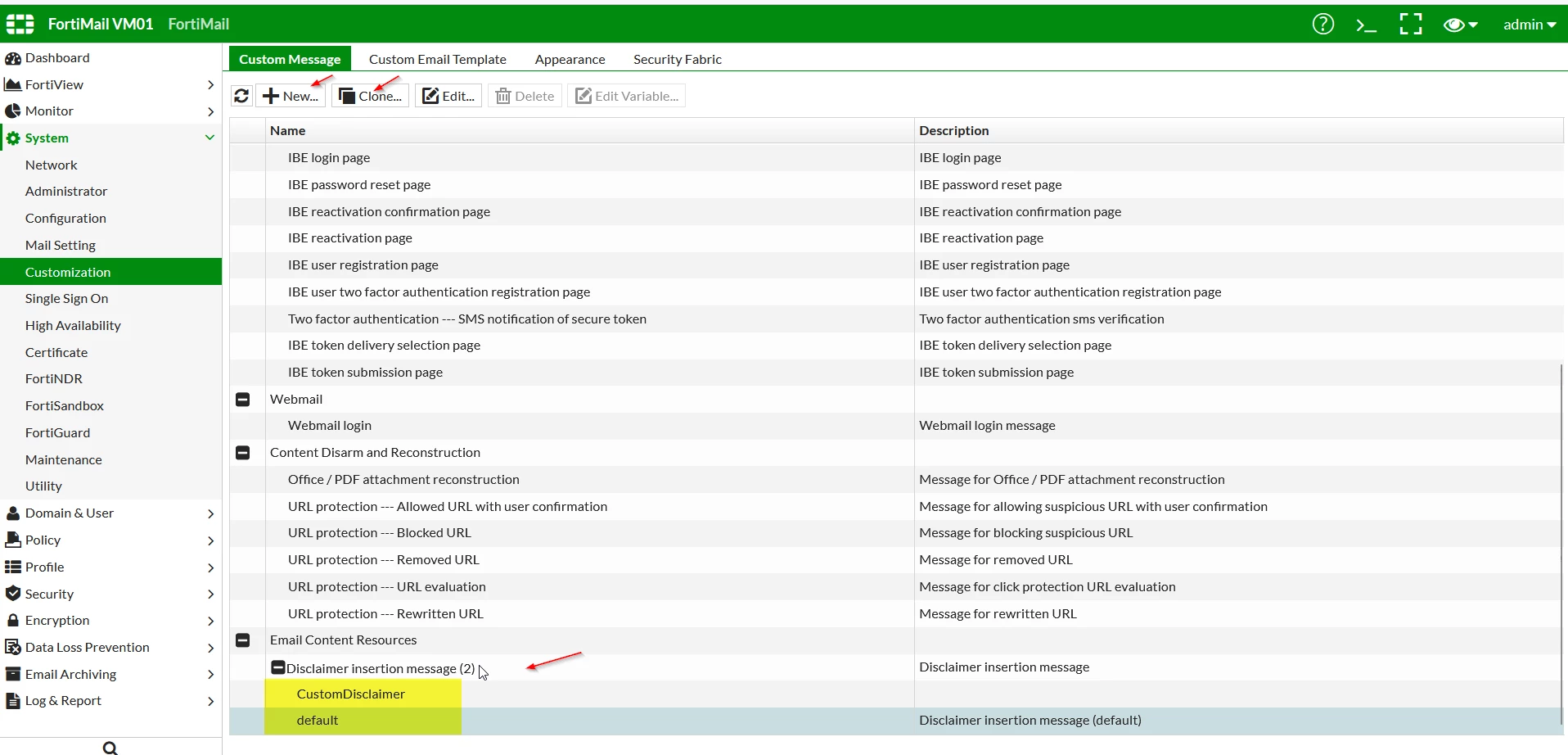Click the Log & Report file icon

click(12, 701)
